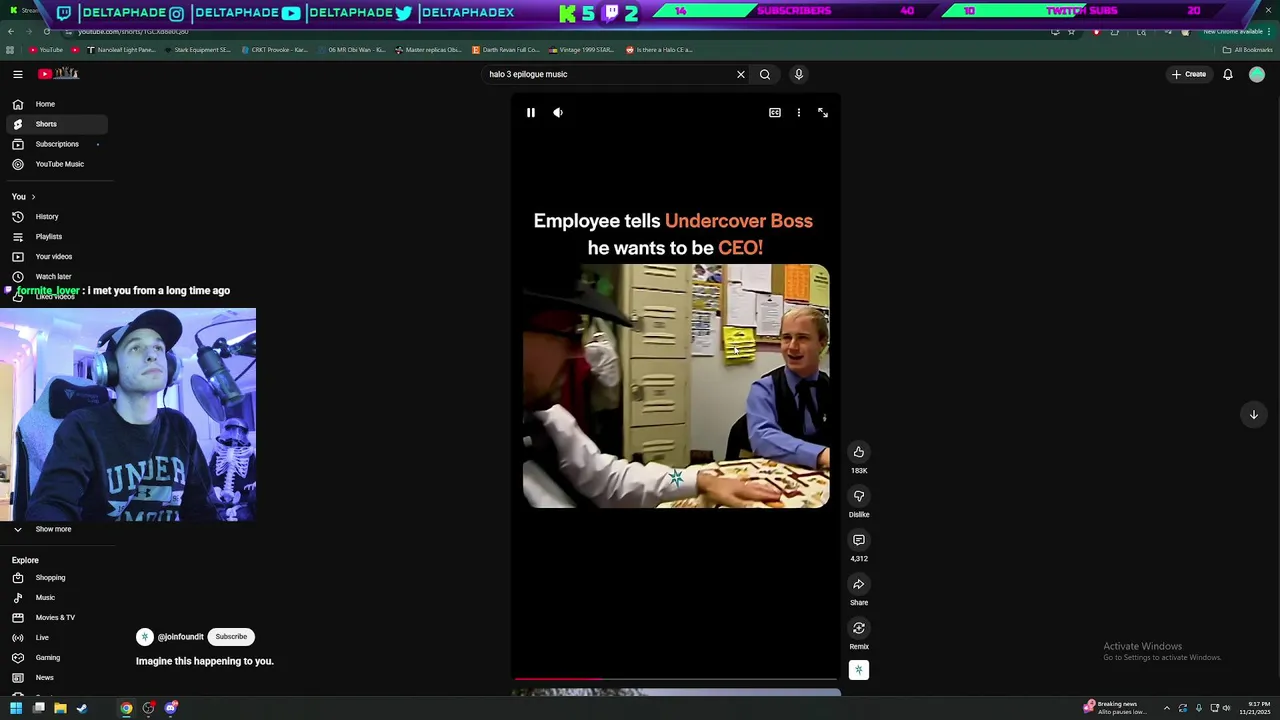Screen dimensions: 1280x720
Task: Open Shopping under Explore
Action: click(x=56, y=578)
